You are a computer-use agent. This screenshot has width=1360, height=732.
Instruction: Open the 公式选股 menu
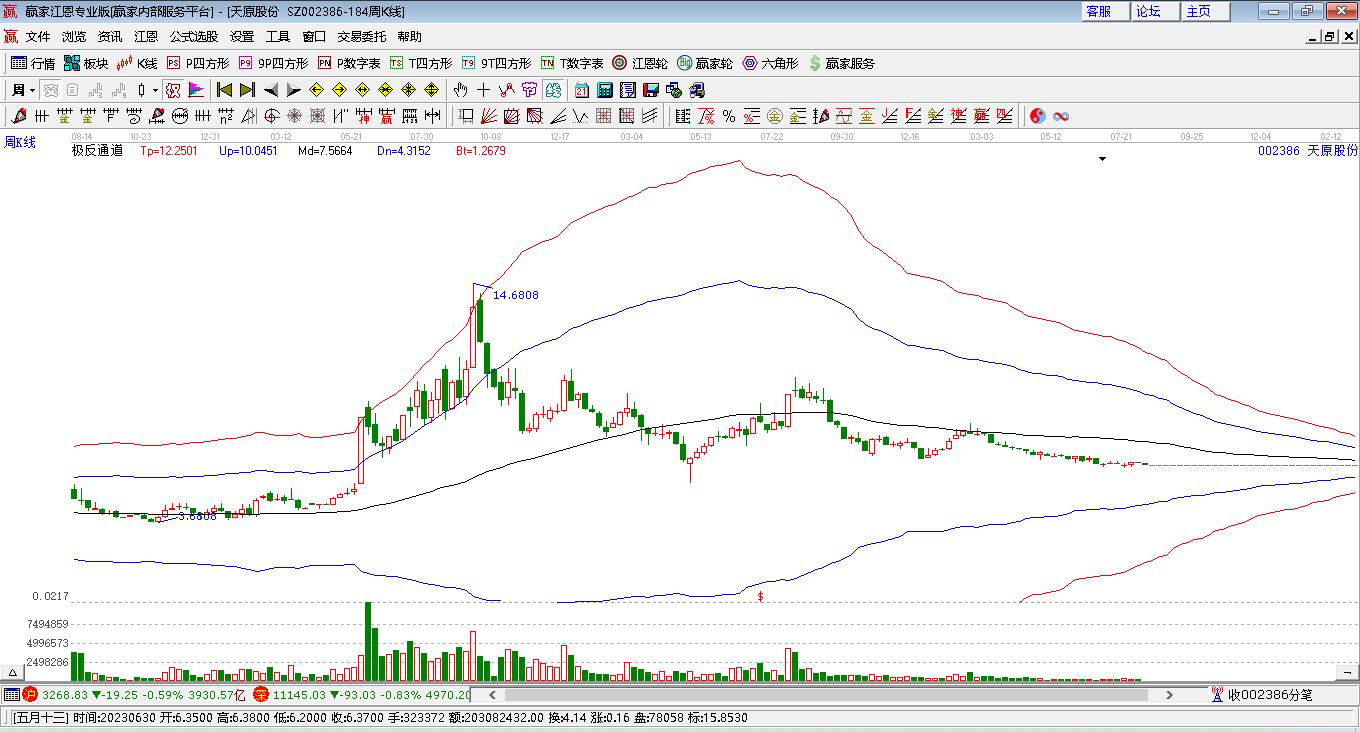point(194,37)
